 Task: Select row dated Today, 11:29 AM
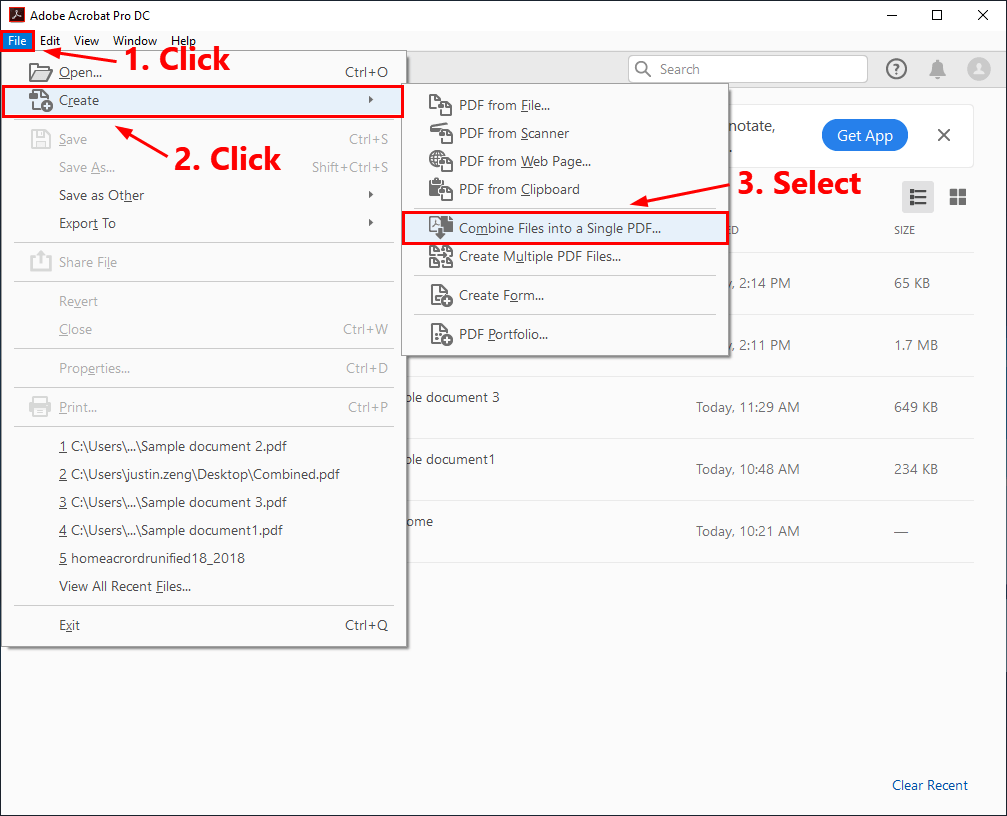coord(690,407)
